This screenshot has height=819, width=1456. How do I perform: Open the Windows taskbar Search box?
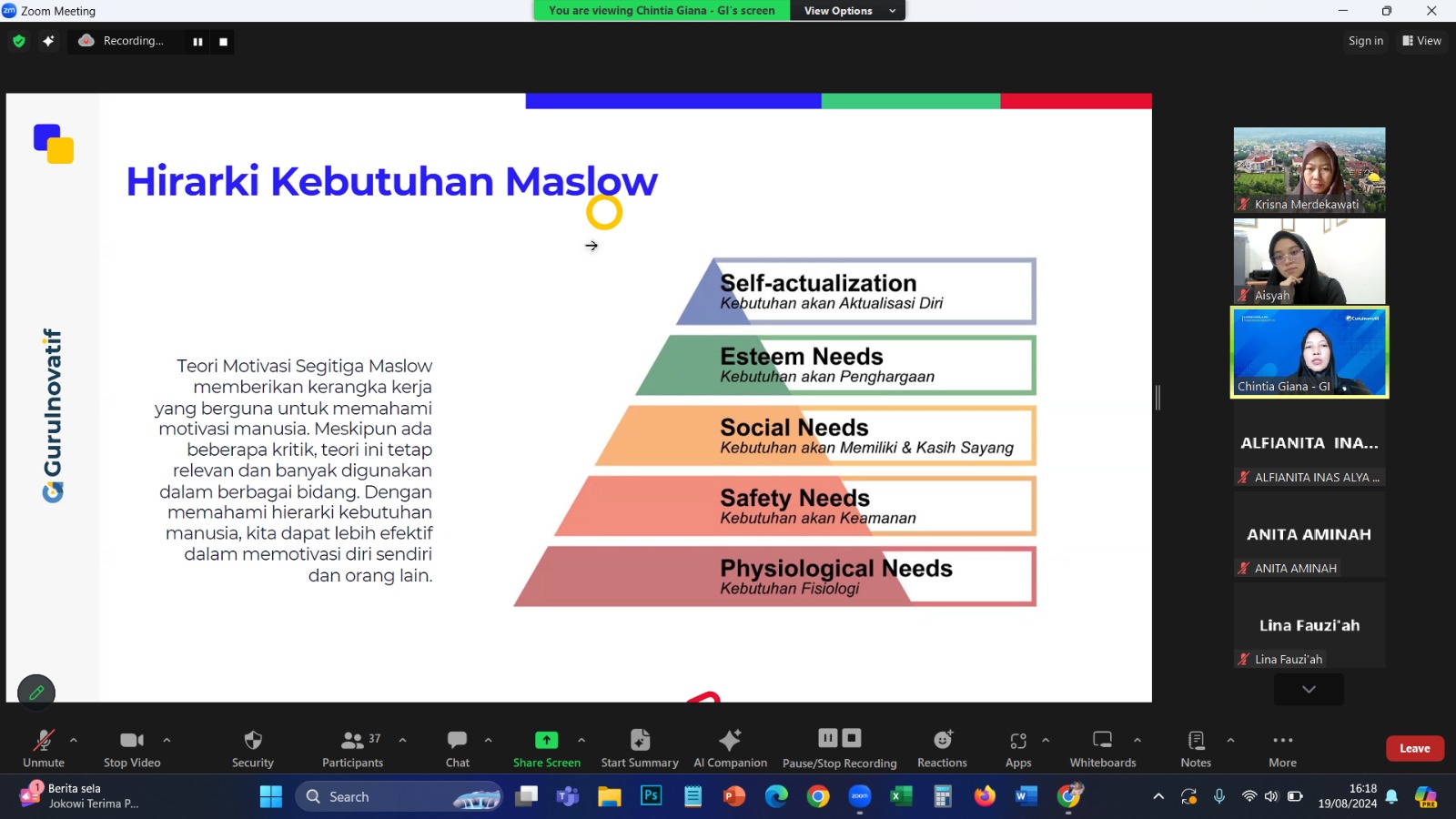pyautogui.click(x=398, y=796)
